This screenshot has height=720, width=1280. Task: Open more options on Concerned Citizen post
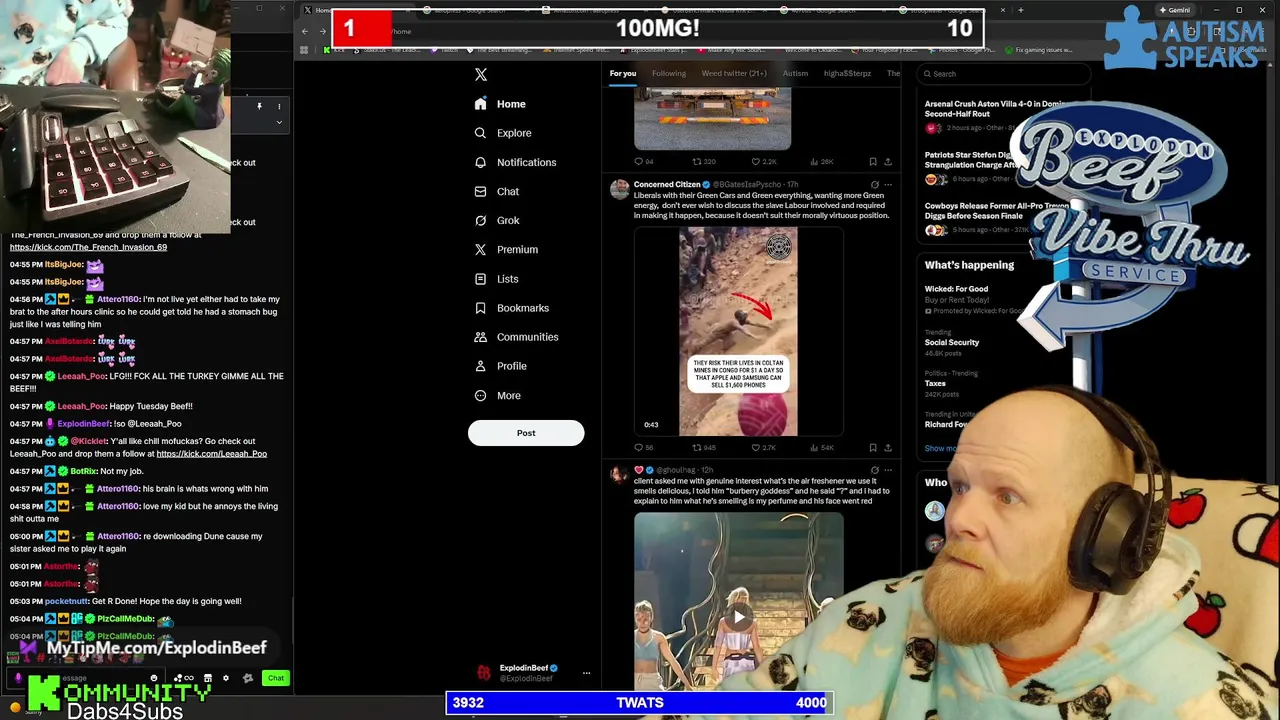point(888,184)
